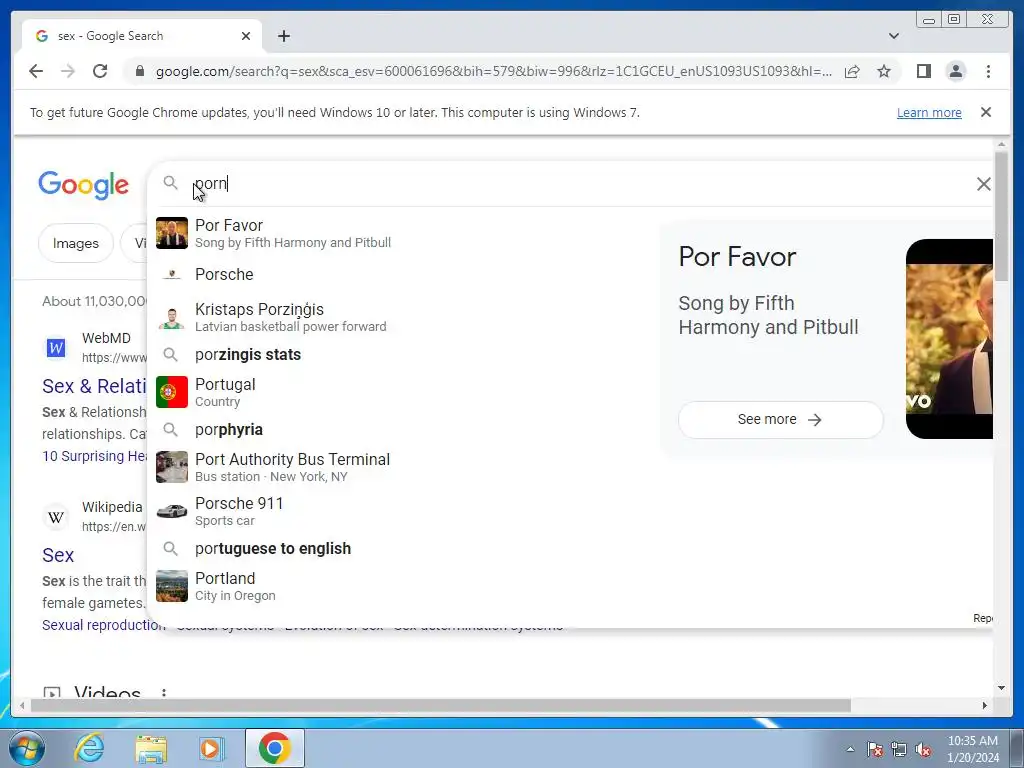Choose the Porsche 911 sports car suggestion
Viewport: 1024px width, 768px height.
pyautogui.click(x=398, y=511)
